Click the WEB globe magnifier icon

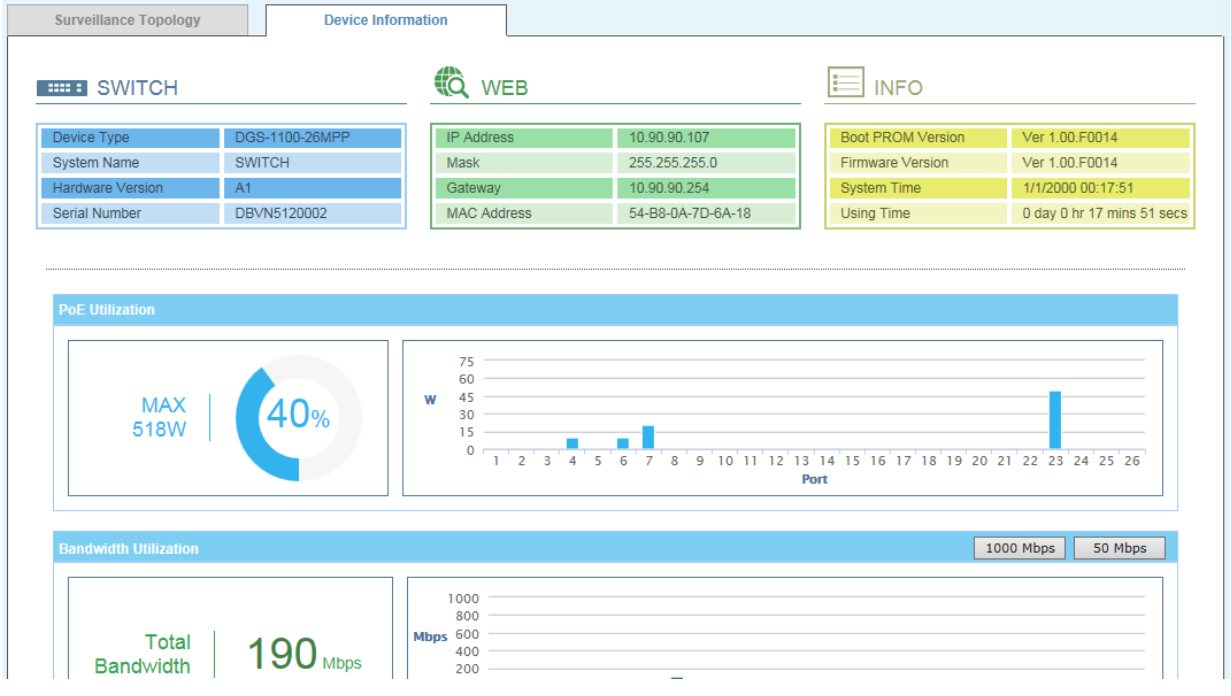pos(451,83)
